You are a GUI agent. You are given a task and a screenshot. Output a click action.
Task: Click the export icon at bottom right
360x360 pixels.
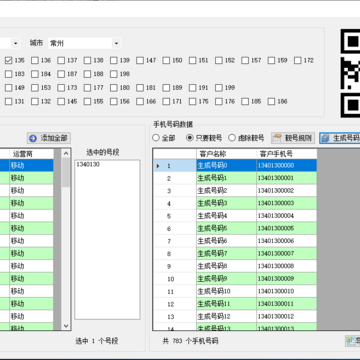pos(350,341)
